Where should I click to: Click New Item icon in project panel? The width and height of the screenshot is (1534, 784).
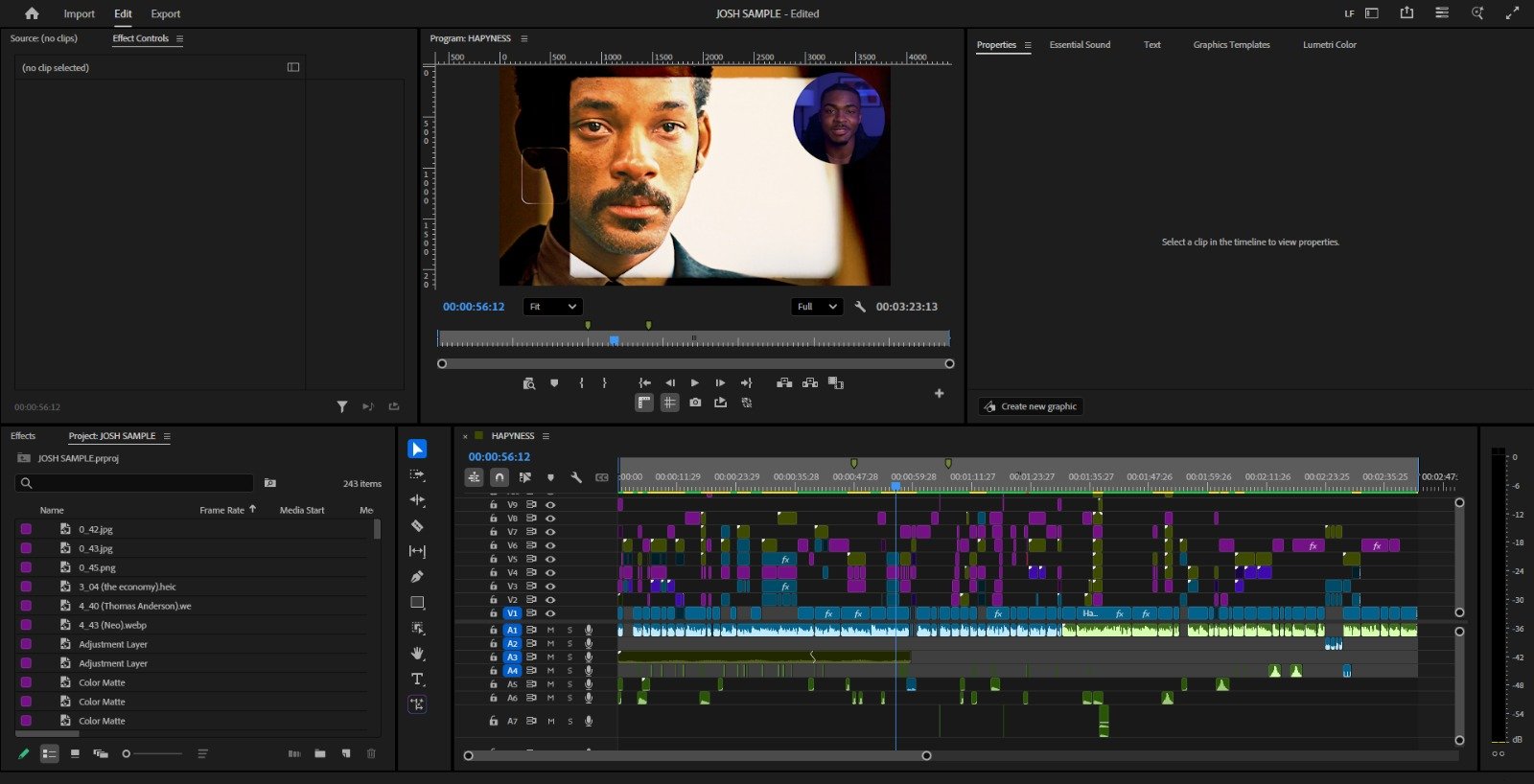(x=346, y=753)
